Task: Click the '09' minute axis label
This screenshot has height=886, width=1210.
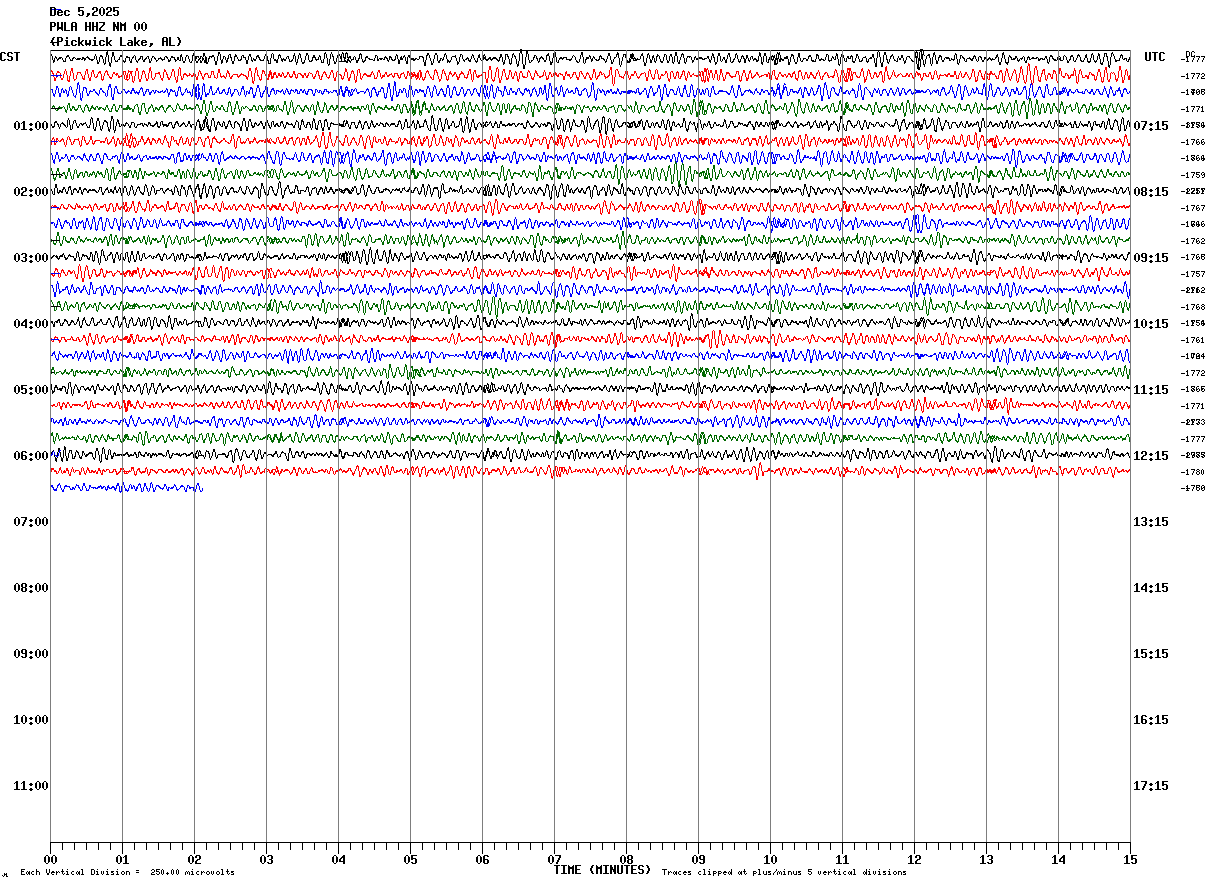Action: click(x=698, y=859)
